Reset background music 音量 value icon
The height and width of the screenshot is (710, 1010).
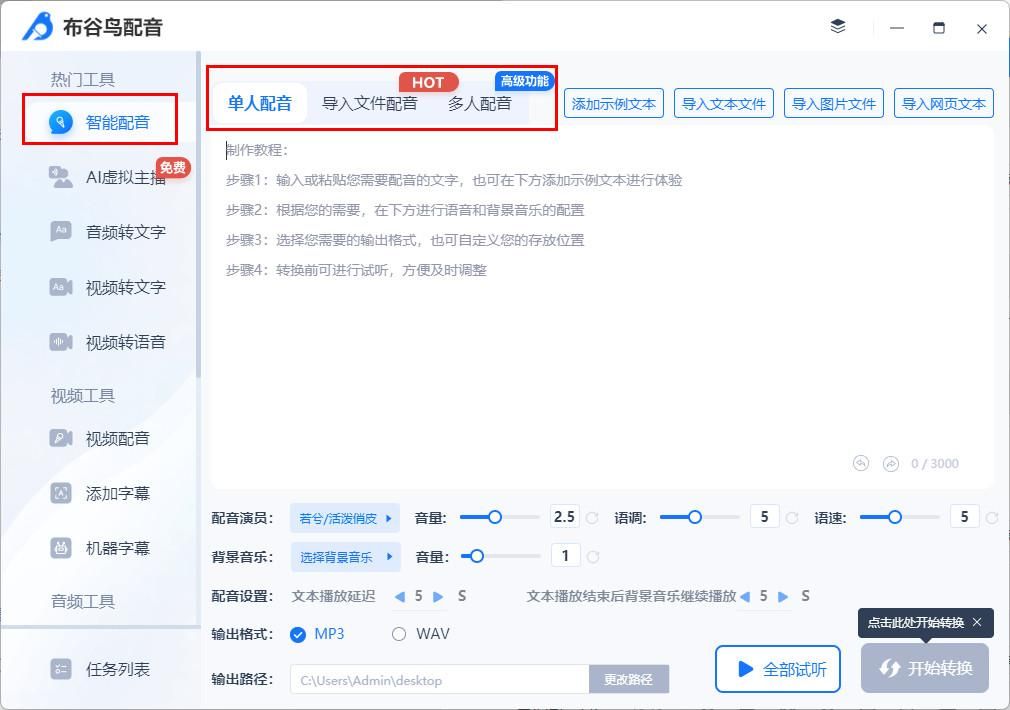point(593,557)
